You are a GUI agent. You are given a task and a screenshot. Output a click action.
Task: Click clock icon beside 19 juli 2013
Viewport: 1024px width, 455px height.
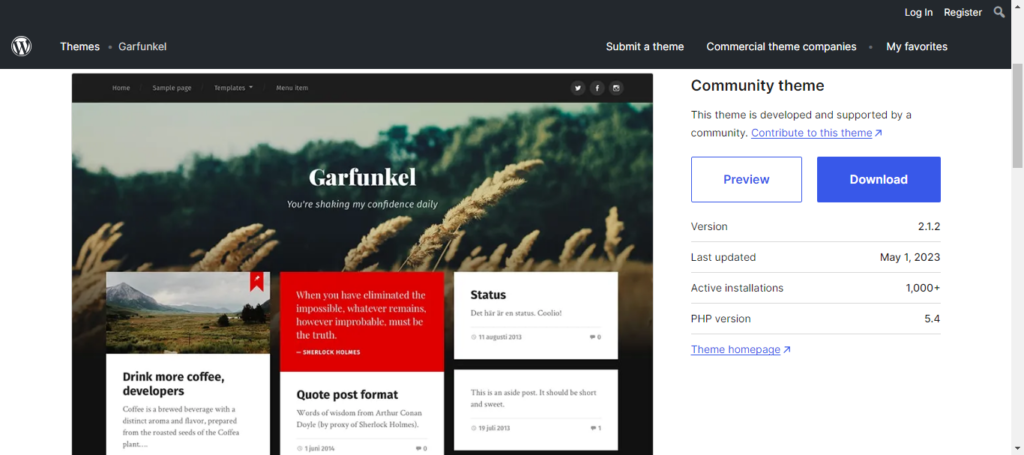coord(473,428)
